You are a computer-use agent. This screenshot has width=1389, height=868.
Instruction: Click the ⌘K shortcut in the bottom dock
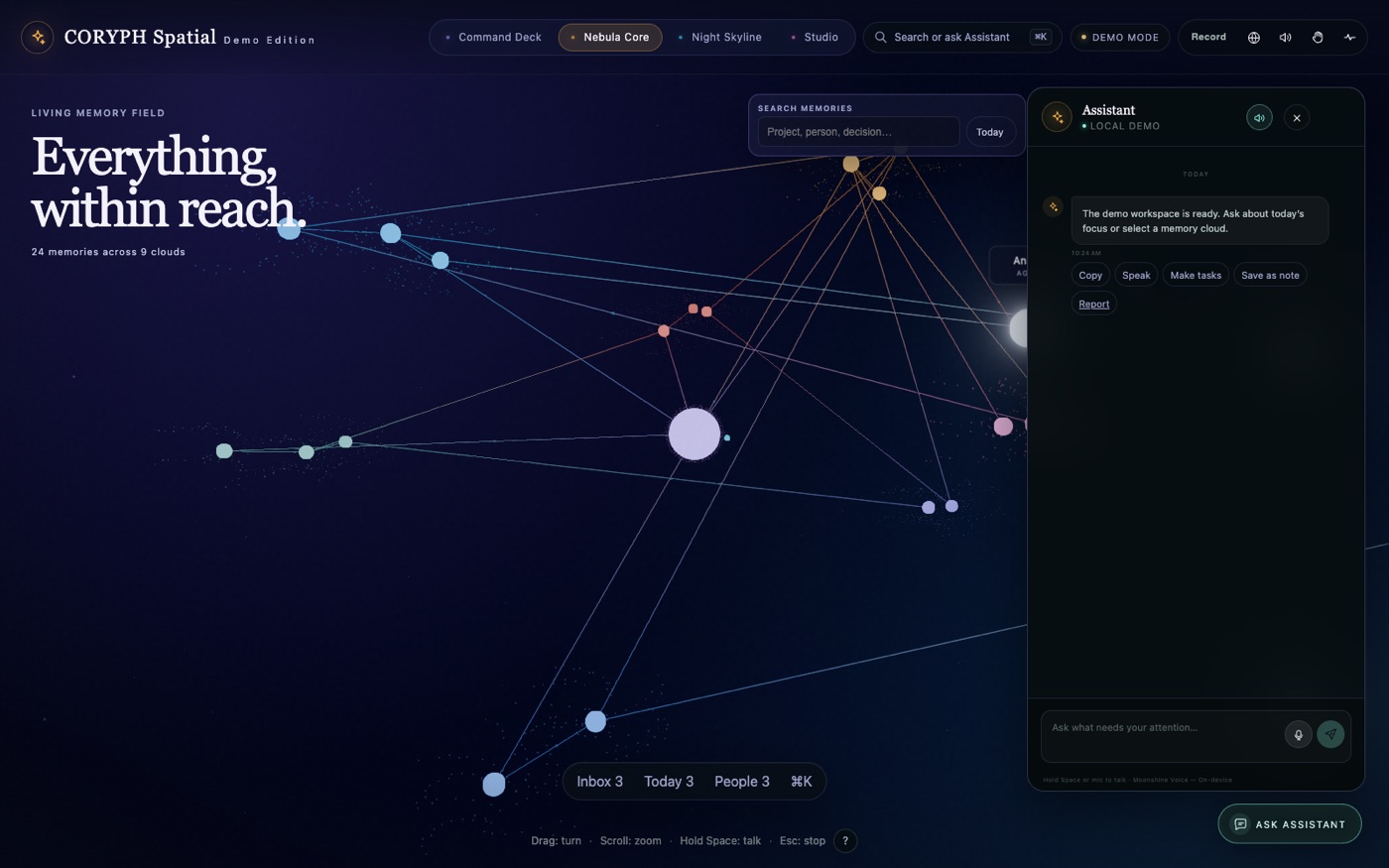pos(802,782)
